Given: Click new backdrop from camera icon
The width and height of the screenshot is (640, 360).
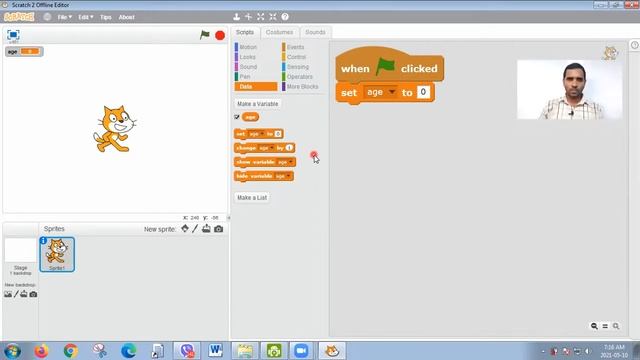Looking at the screenshot, I should pyautogui.click(x=33, y=294).
